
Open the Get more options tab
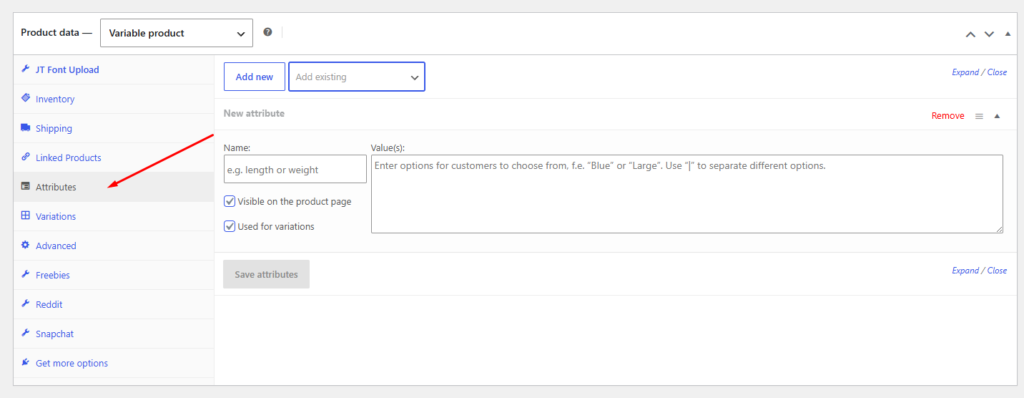tap(114, 363)
